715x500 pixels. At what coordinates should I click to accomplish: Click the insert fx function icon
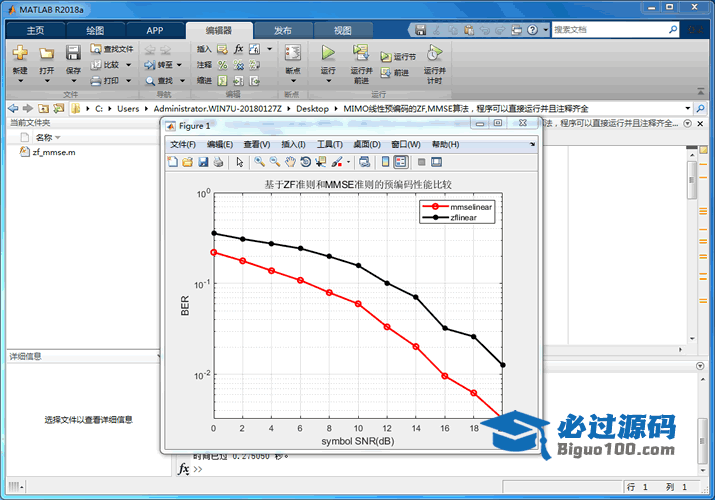(x=238, y=49)
